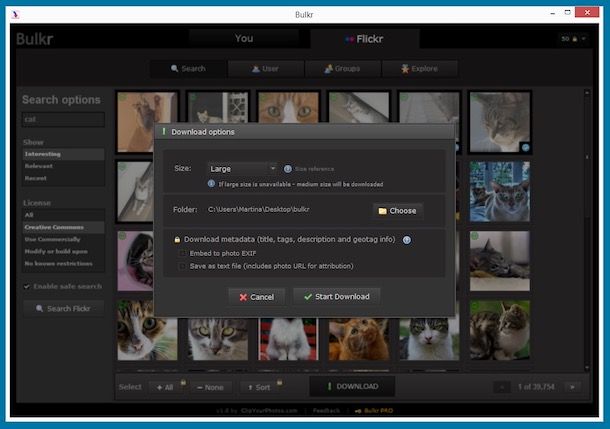The height and width of the screenshot is (429, 610).
Task: Switch to the You tab
Action: (244, 39)
